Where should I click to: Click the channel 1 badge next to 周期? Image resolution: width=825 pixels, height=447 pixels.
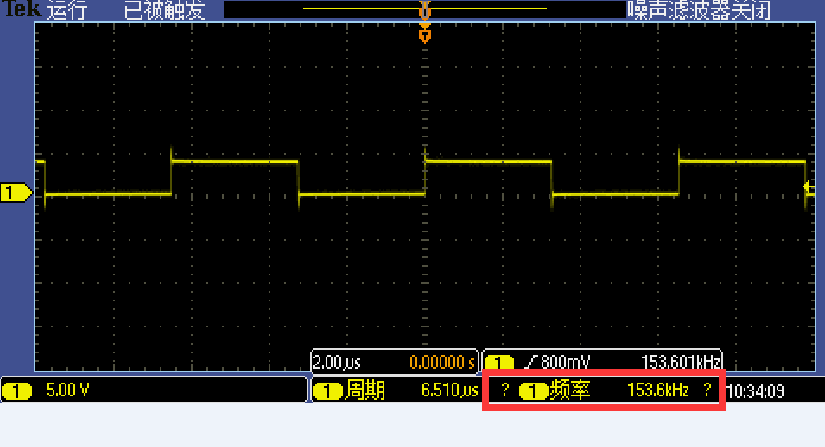tap(328, 390)
